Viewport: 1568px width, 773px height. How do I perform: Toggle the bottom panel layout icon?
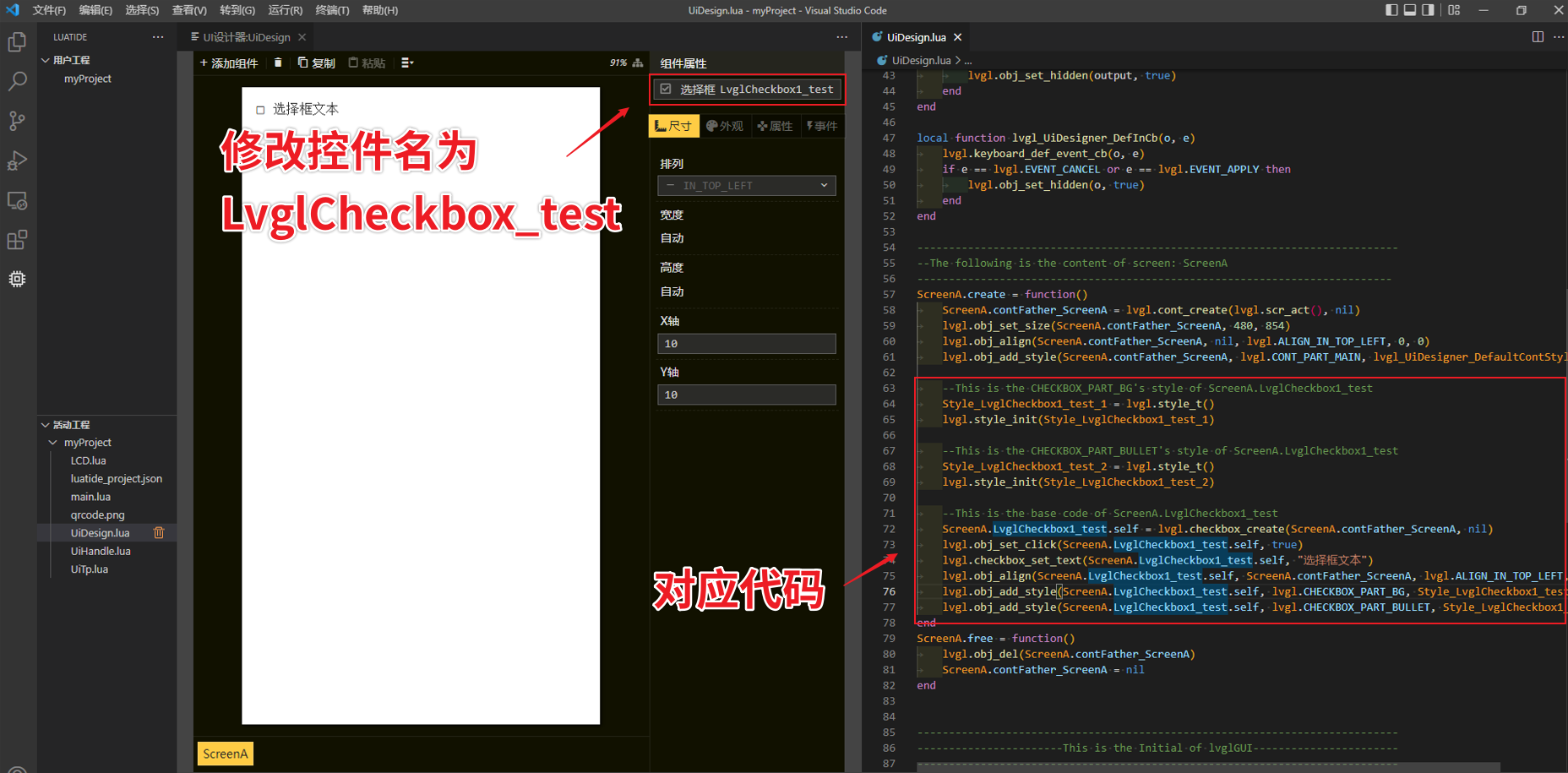click(1410, 10)
